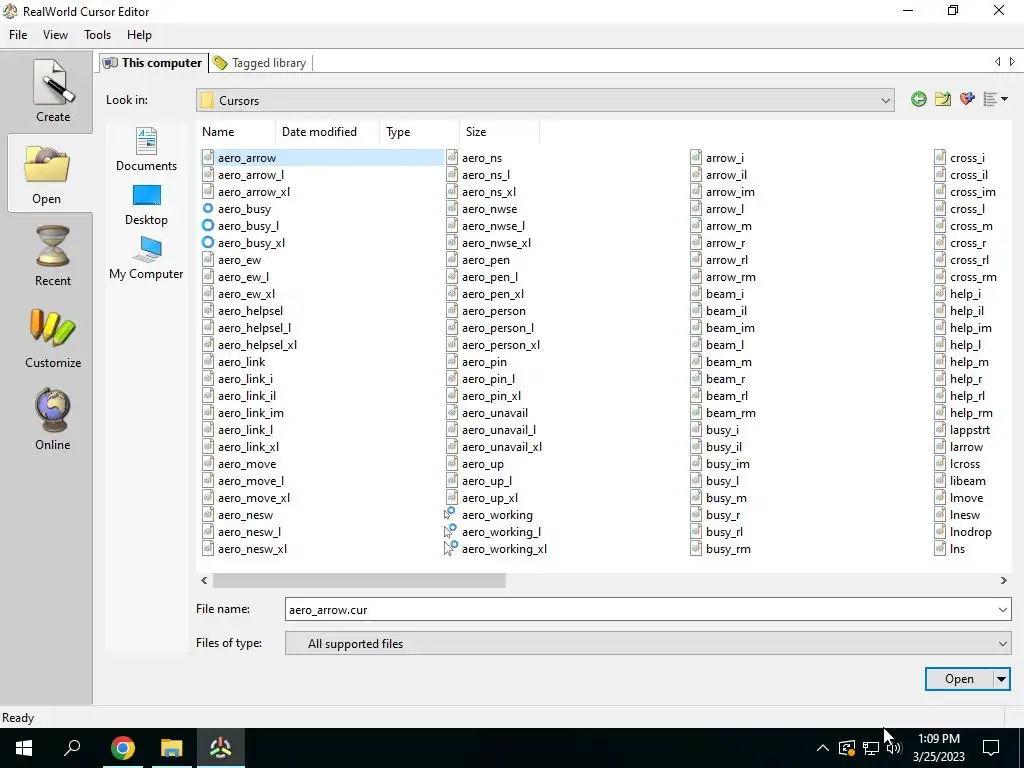
Task: Select aero_working cursor file
Action: pyautogui.click(x=488, y=515)
